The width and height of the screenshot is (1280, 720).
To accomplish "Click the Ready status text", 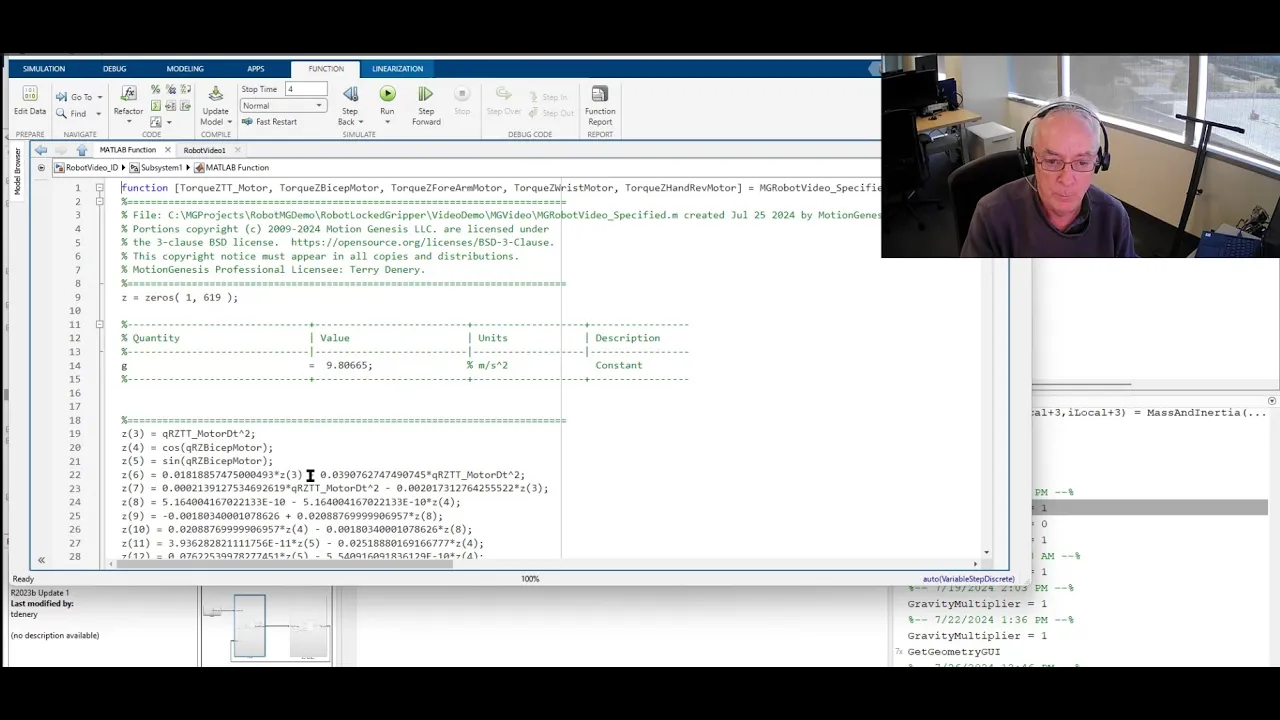I will point(23,579).
